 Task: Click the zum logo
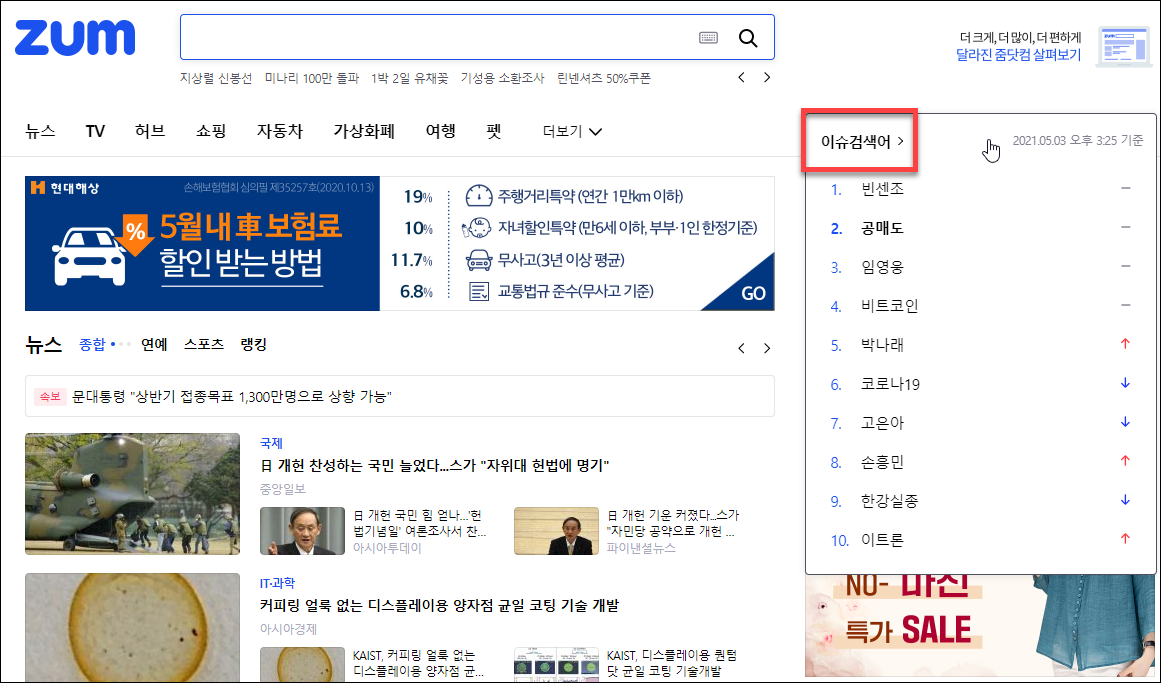(x=75, y=37)
